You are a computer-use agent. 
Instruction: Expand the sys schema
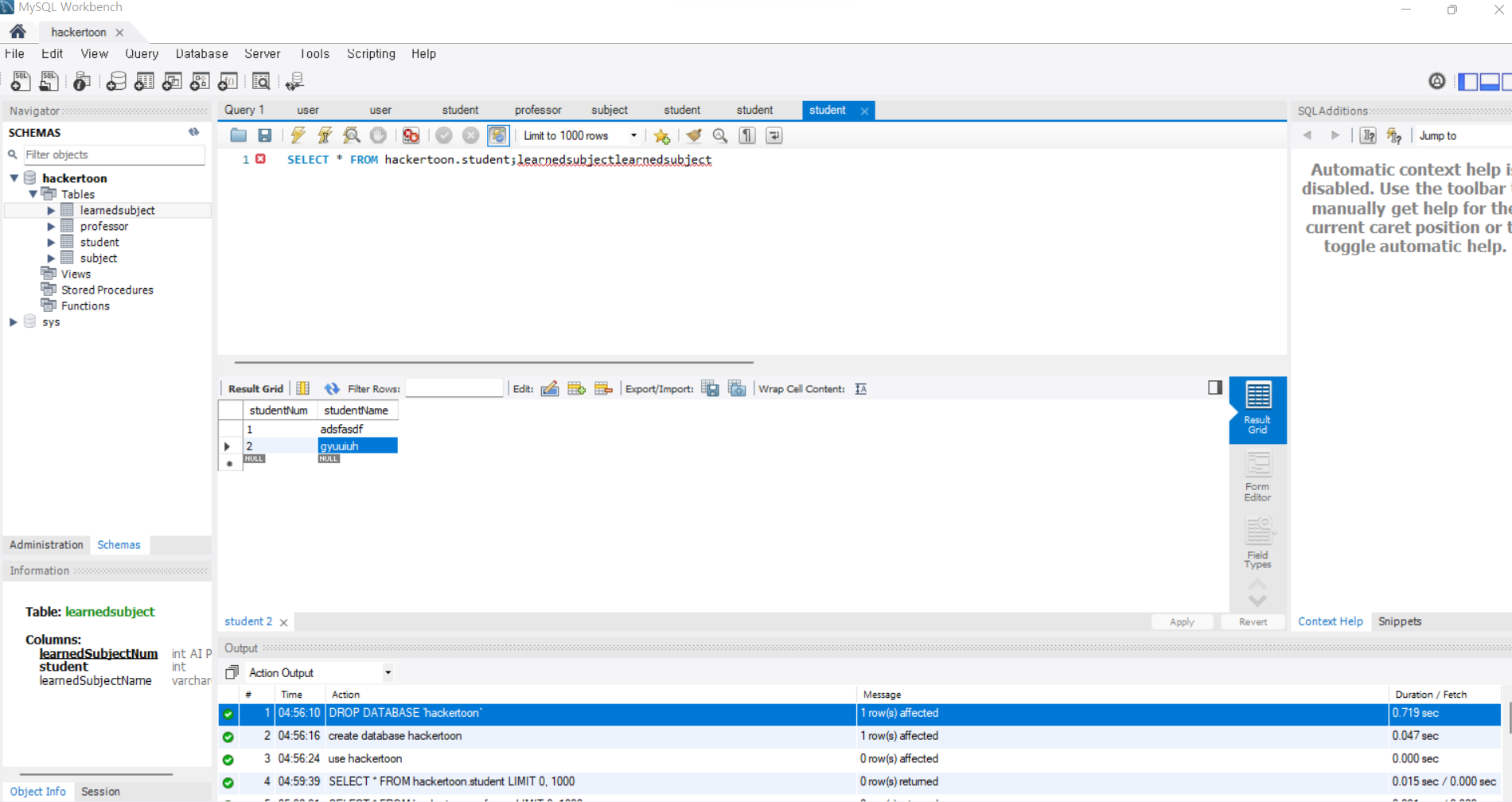click(x=14, y=321)
